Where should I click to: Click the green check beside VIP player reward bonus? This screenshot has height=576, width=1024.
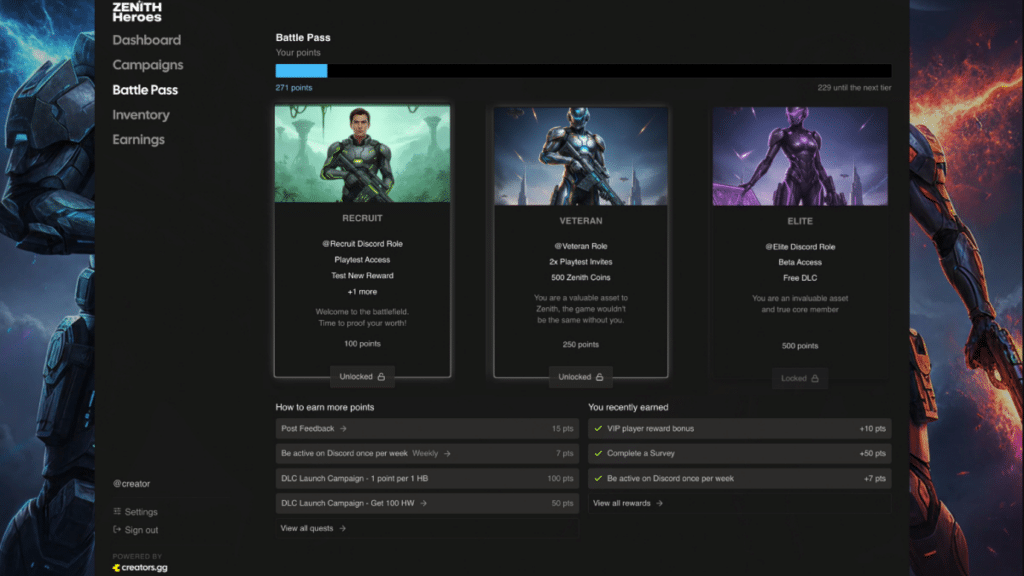point(598,428)
